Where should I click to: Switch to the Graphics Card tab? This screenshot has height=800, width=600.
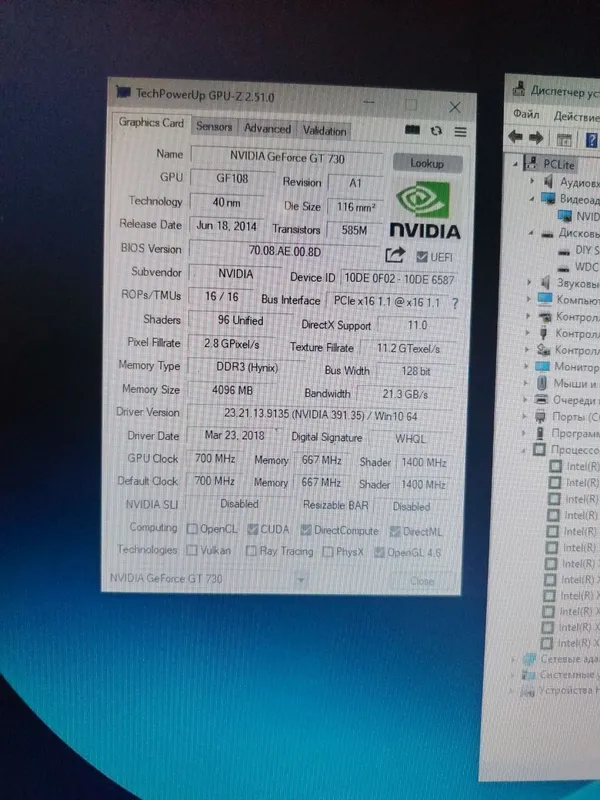pyautogui.click(x=151, y=123)
